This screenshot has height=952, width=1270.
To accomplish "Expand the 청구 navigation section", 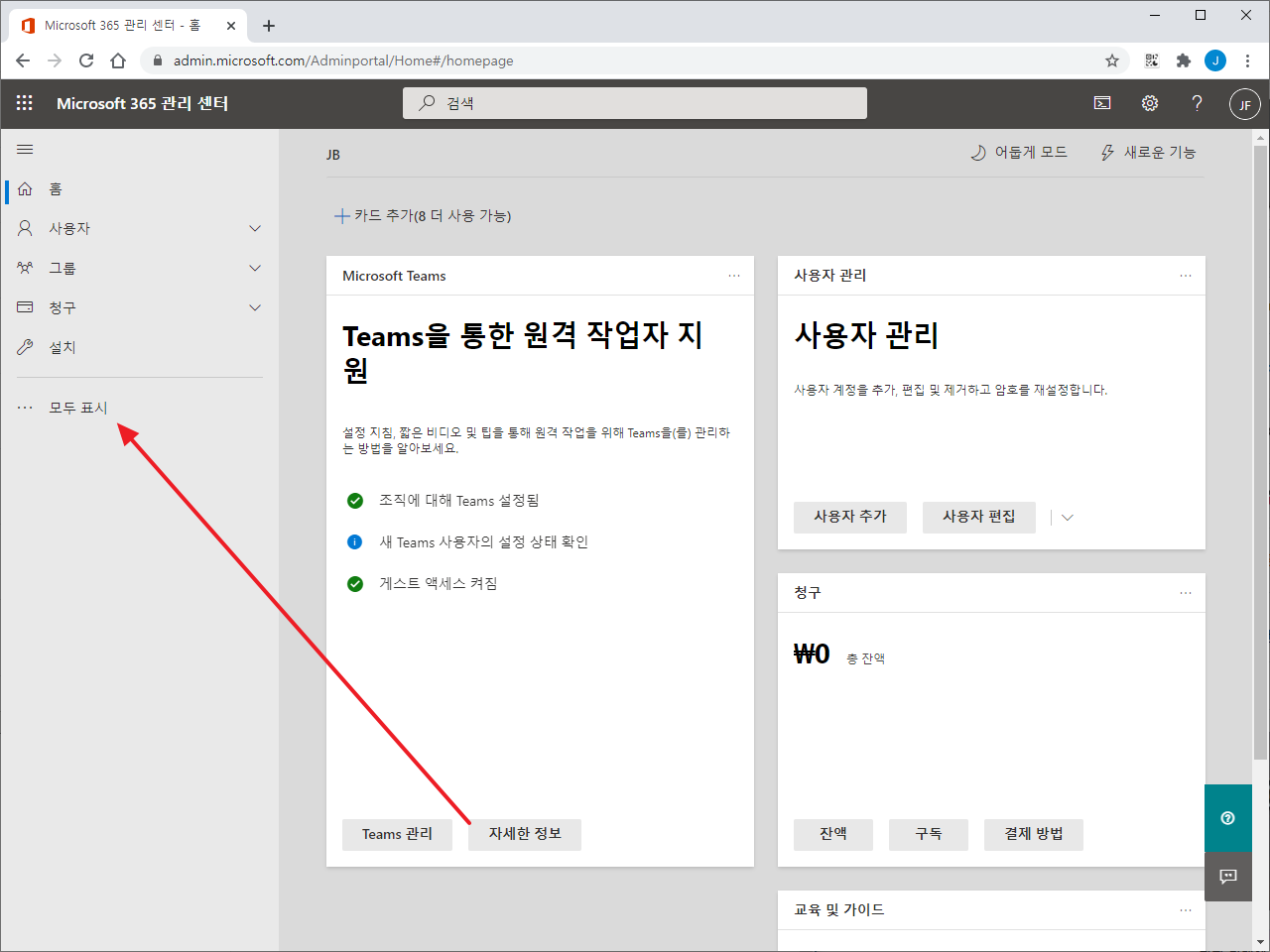I will pyautogui.click(x=255, y=307).
